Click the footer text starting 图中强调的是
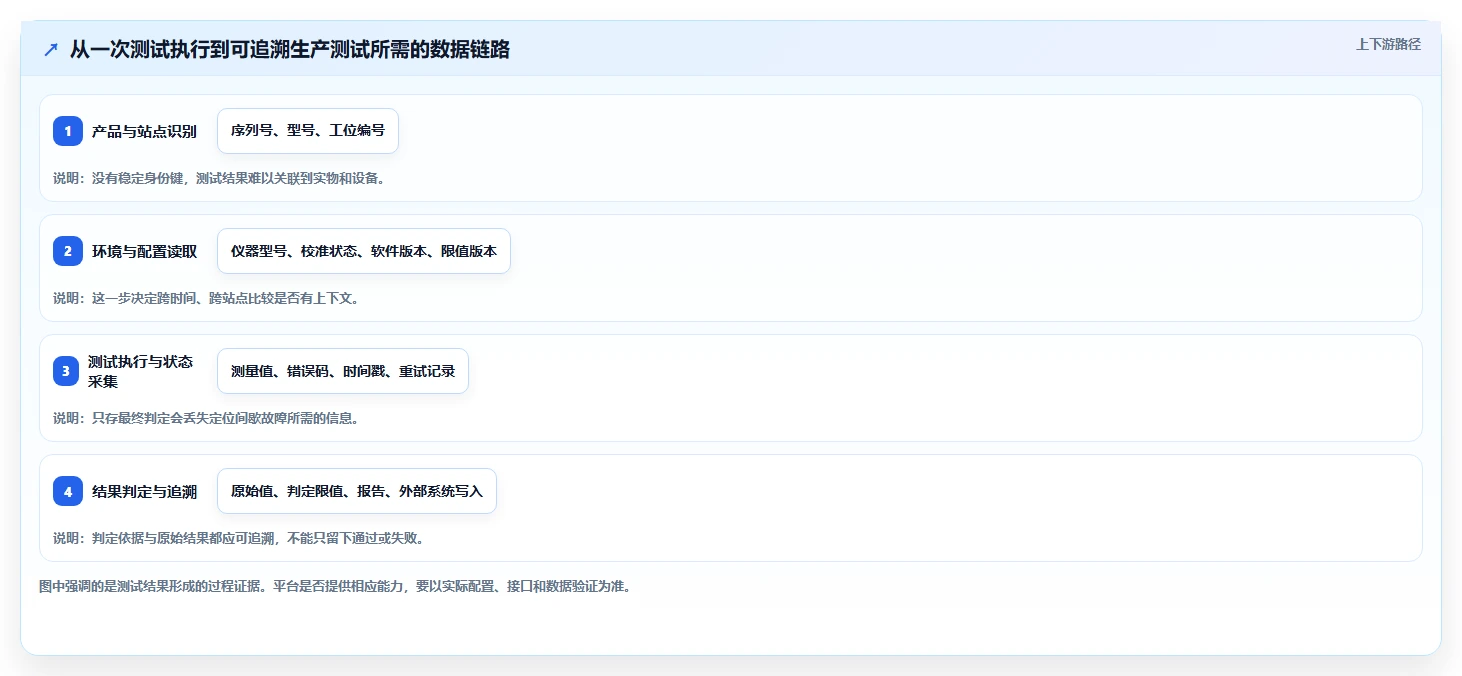The image size is (1462, 676). (x=335, y=586)
